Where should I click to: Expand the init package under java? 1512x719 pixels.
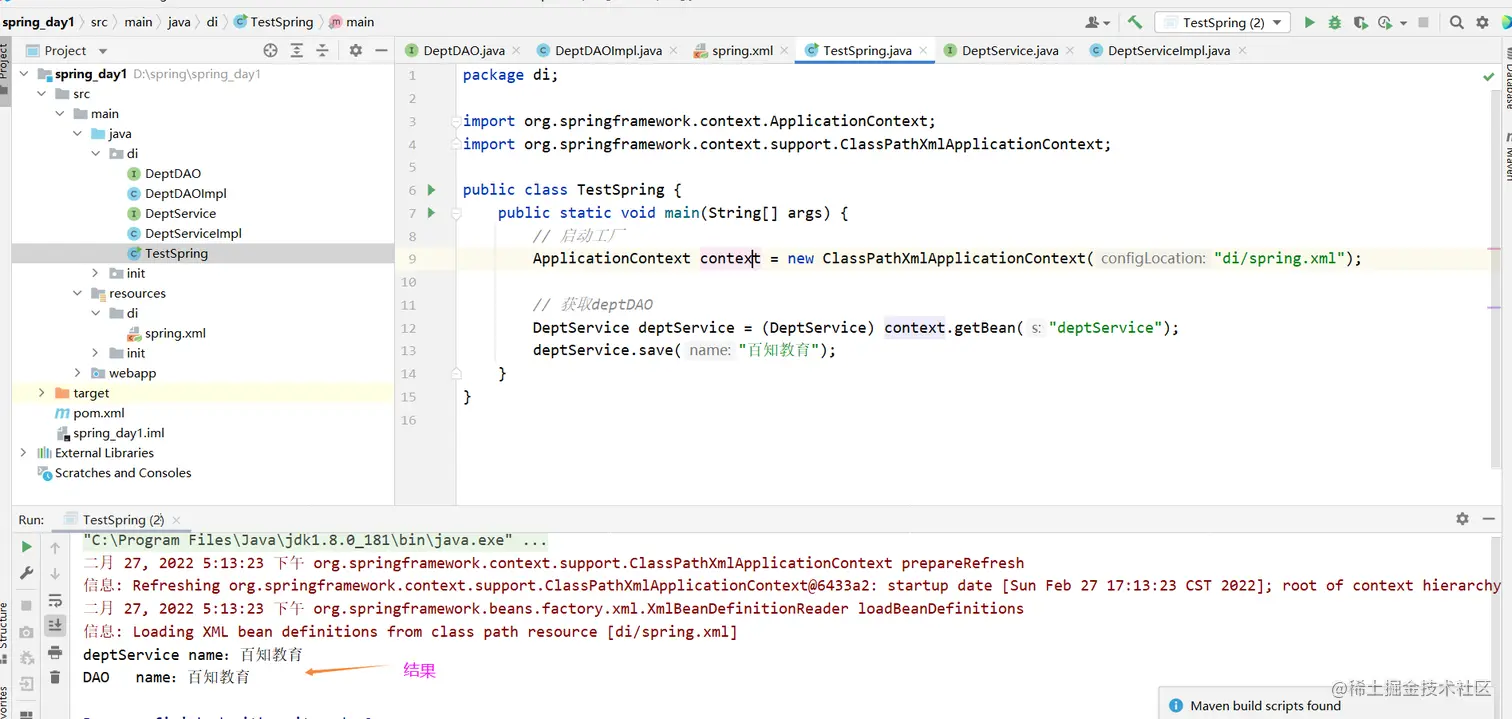96,273
